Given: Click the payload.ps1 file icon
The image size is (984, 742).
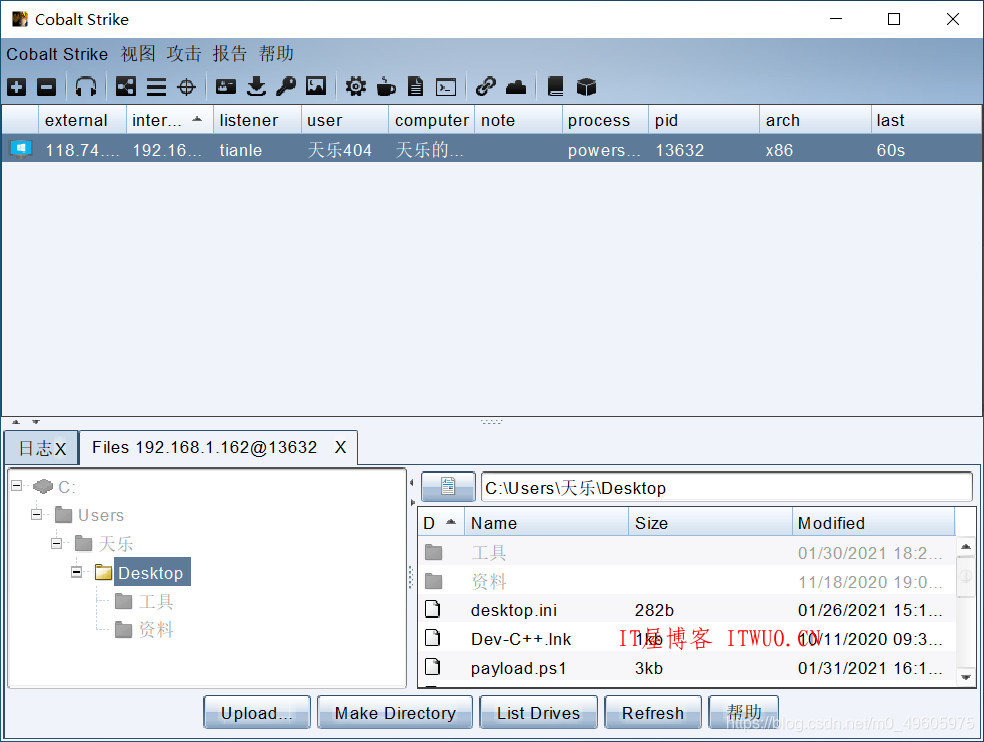Looking at the screenshot, I should [432, 667].
